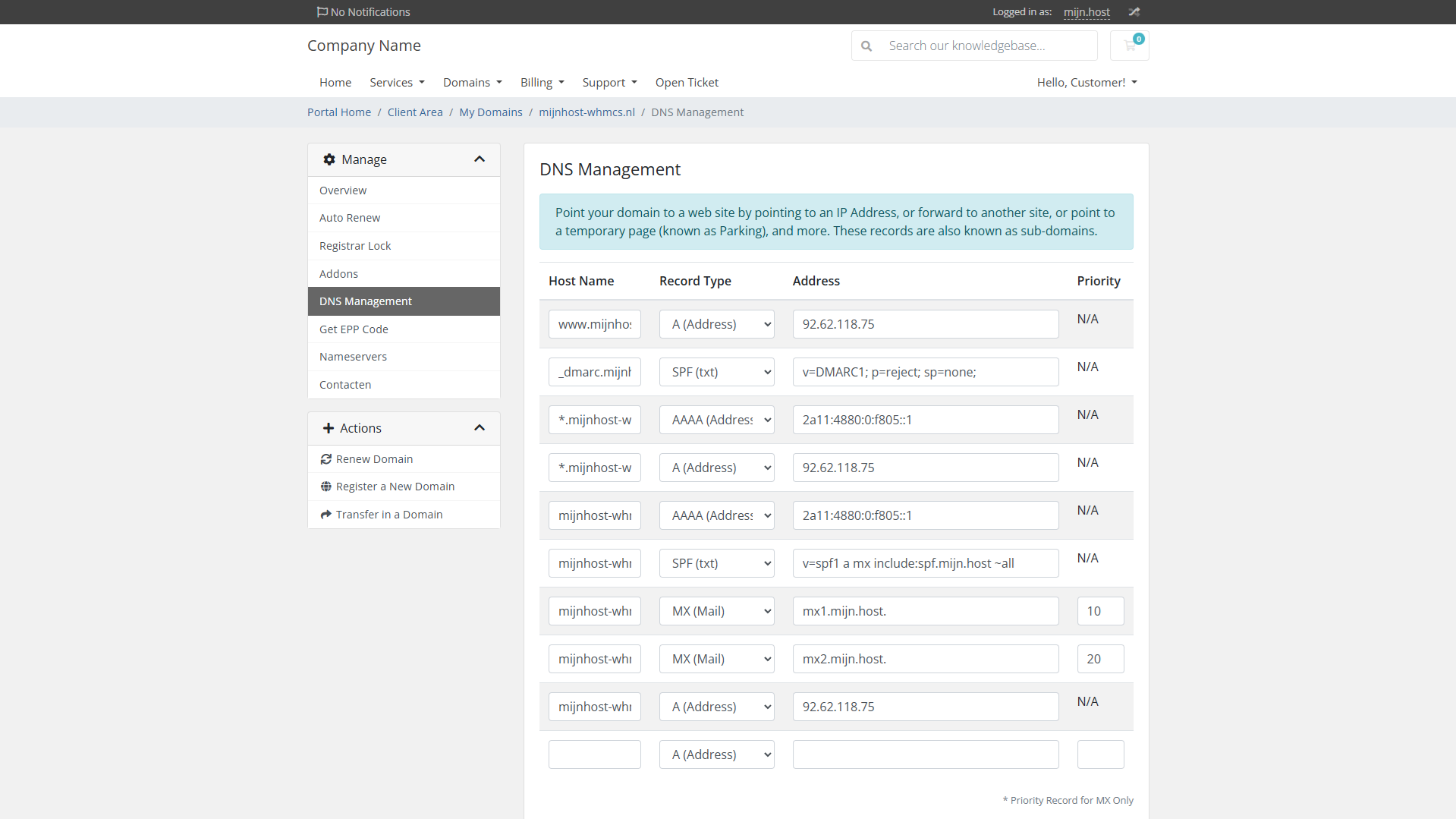The image size is (1456, 819).
Task: Click the Renew Domain refresh icon
Action: point(326,459)
